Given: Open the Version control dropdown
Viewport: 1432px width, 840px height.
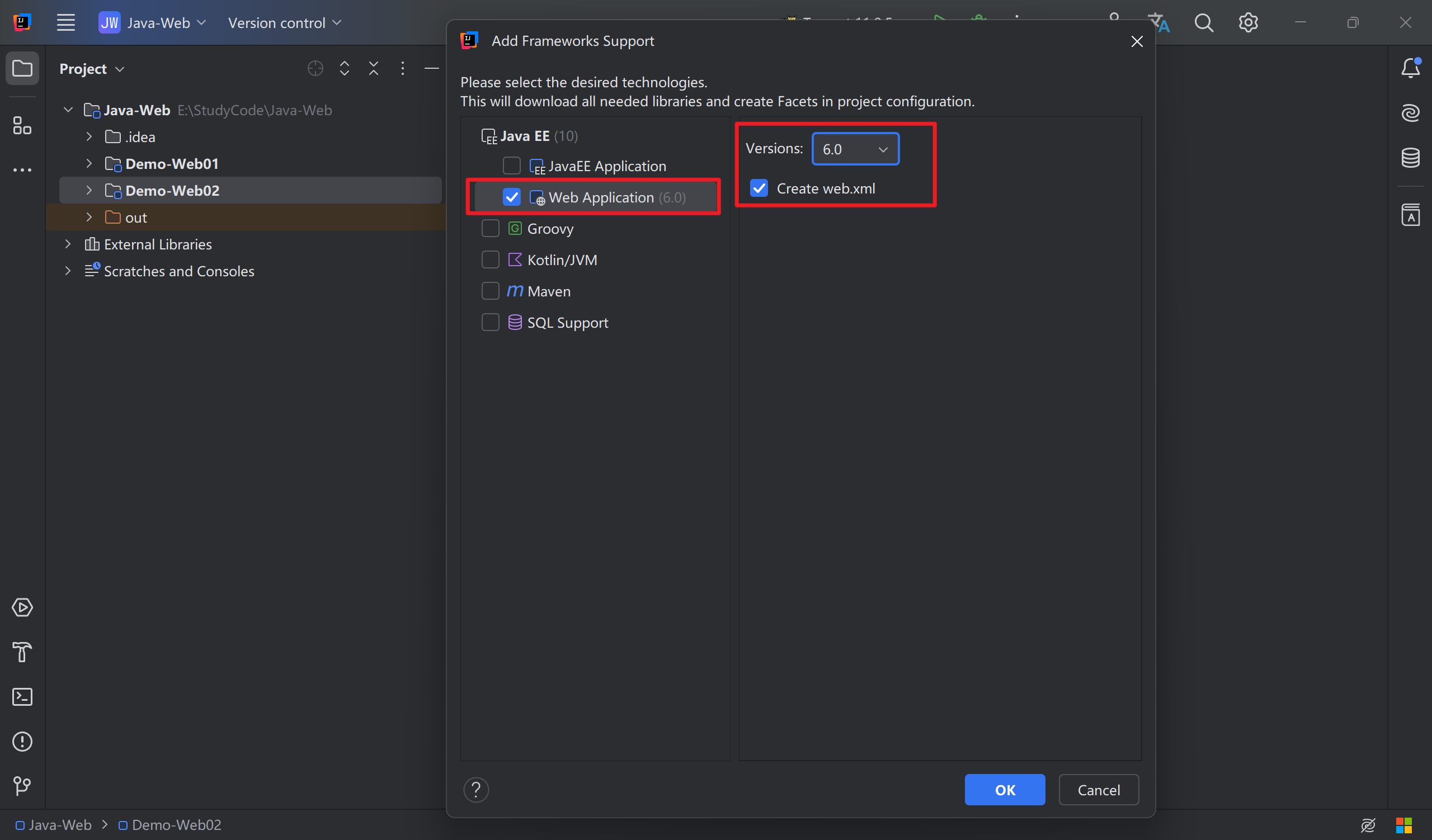Looking at the screenshot, I should pos(284,23).
